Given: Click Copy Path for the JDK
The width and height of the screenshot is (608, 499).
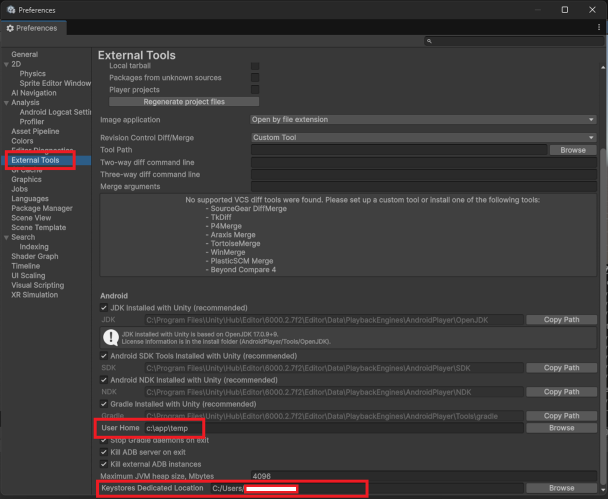Looking at the screenshot, I should [561, 320].
